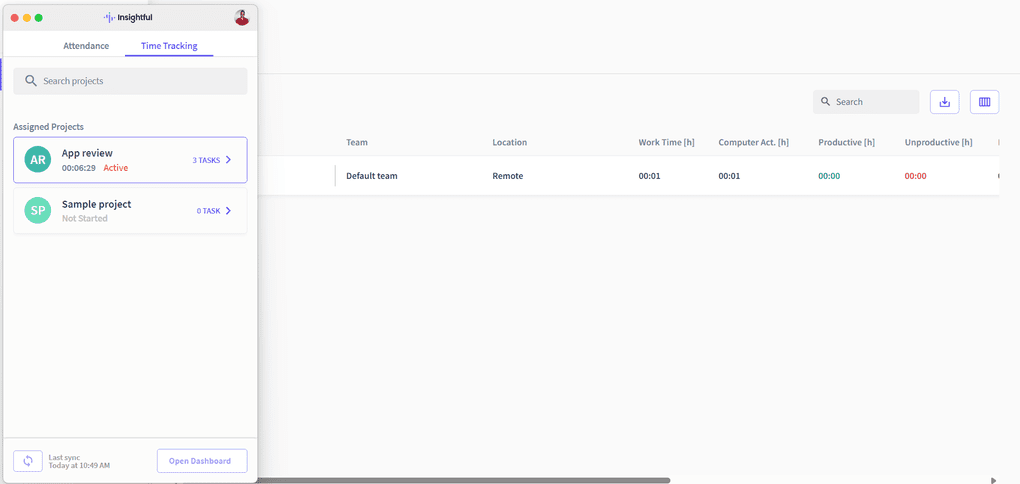Switch to the Attendance tab

coord(86,46)
